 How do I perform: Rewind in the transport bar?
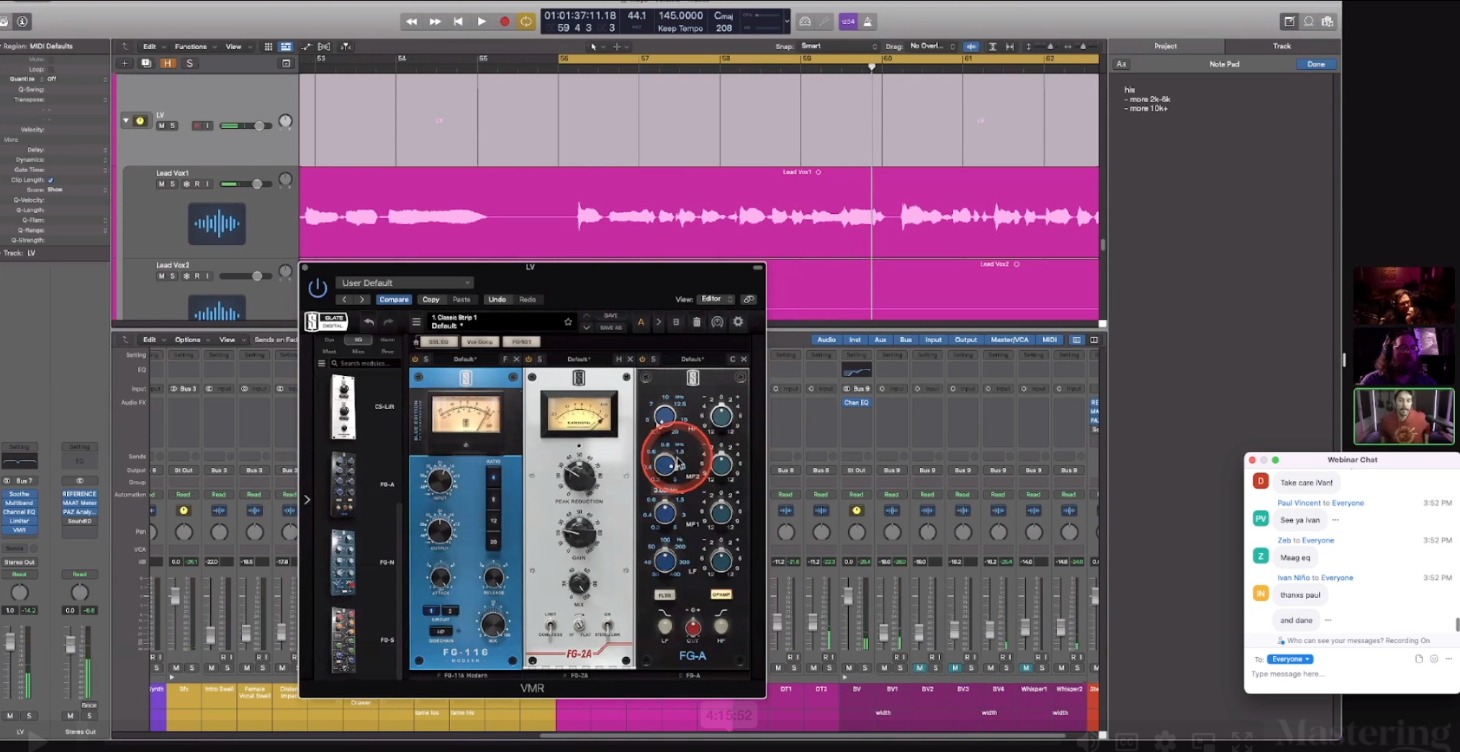(412, 21)
